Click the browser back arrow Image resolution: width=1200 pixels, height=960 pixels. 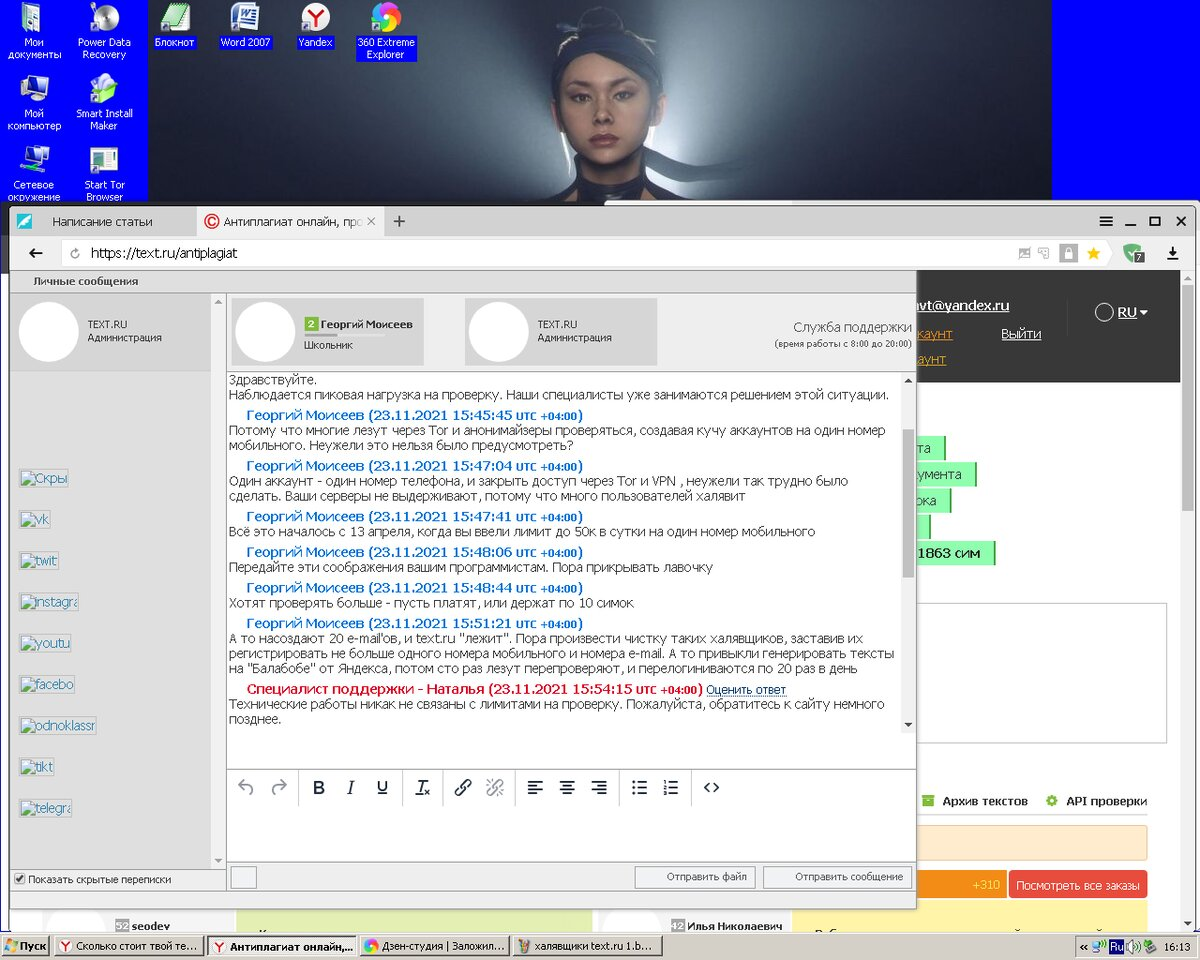(36, 254)
